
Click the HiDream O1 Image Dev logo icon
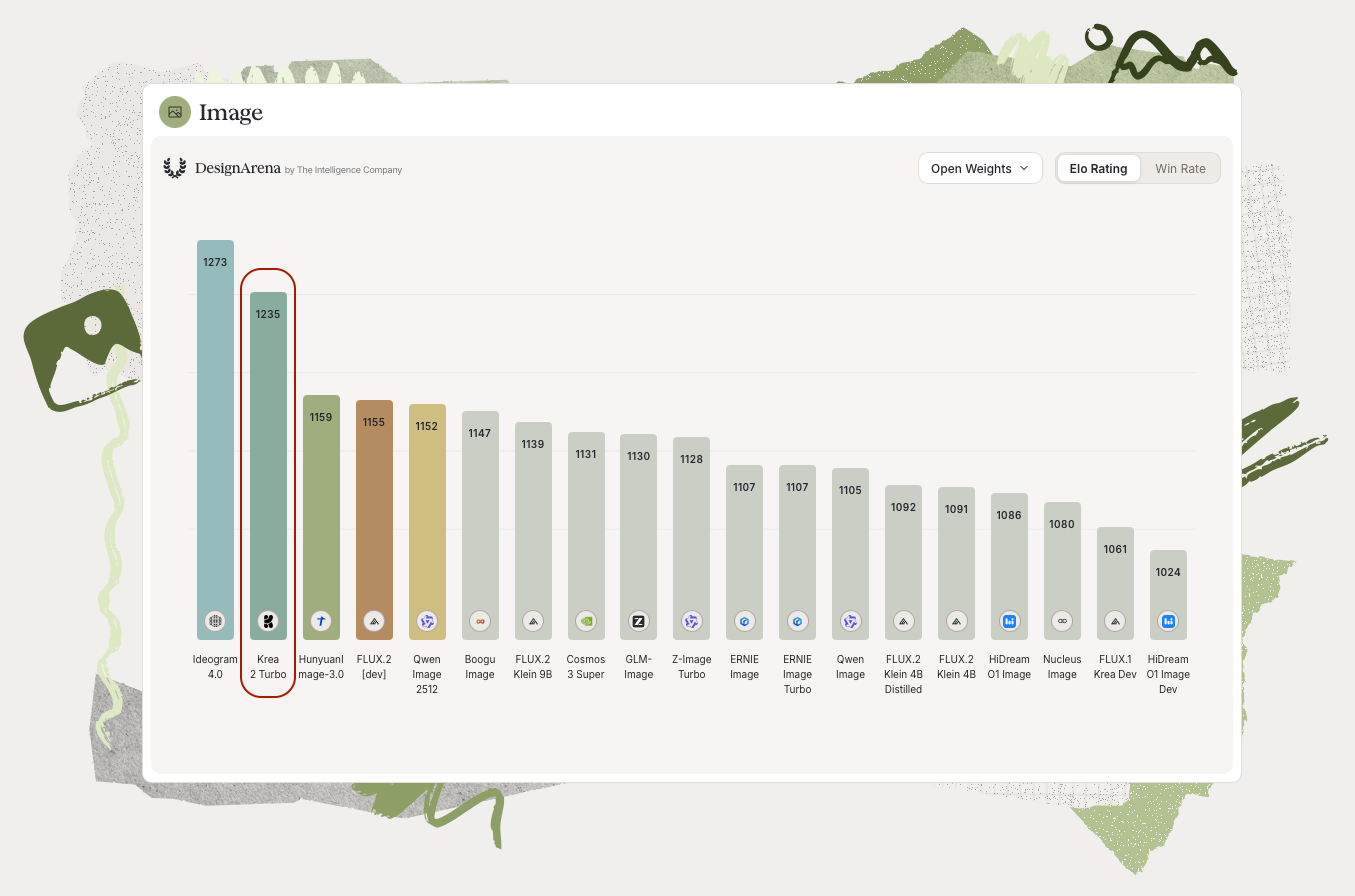coord(1168,621)
